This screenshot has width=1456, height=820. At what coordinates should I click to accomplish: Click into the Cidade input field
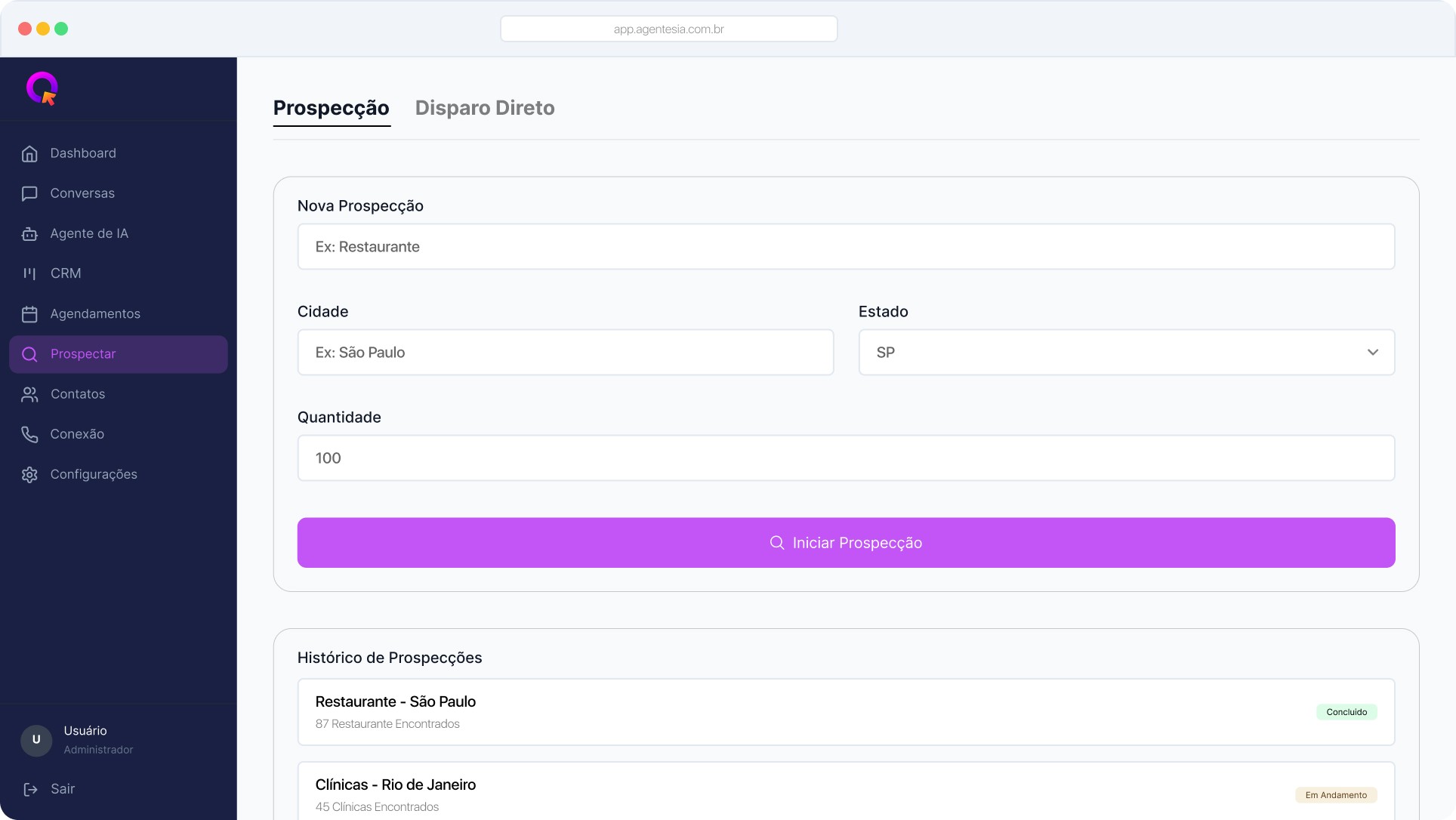pyautogui.click(x=565, y=353)
